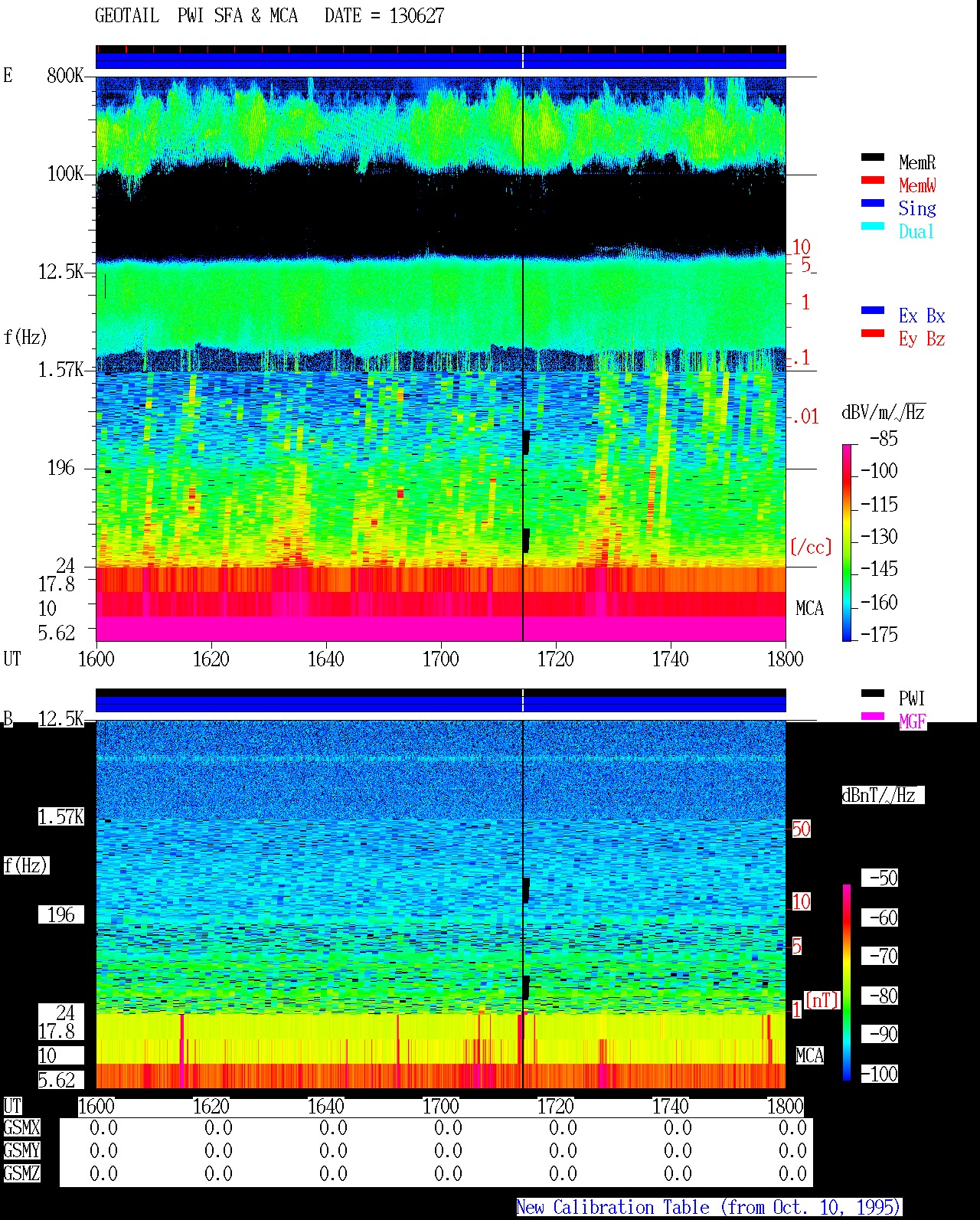Click the New Calibration Table link
This screenshot has width=980, height=1220.
coord(709,1208)
